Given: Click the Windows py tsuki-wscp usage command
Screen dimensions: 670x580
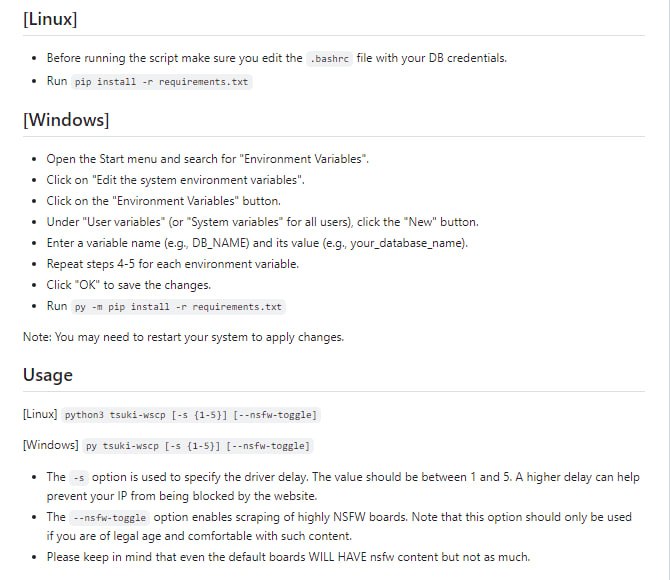Looking at the screenshot, I should [197, 446].
